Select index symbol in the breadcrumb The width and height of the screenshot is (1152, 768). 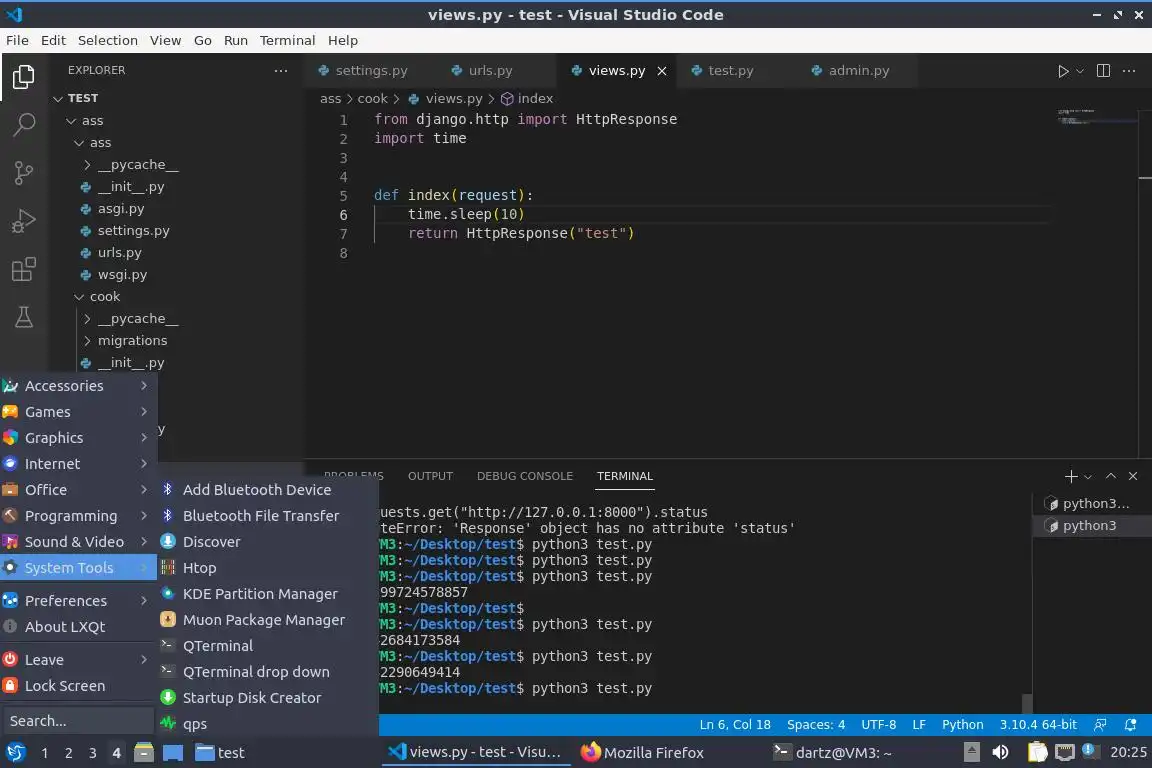coord(528,98)
